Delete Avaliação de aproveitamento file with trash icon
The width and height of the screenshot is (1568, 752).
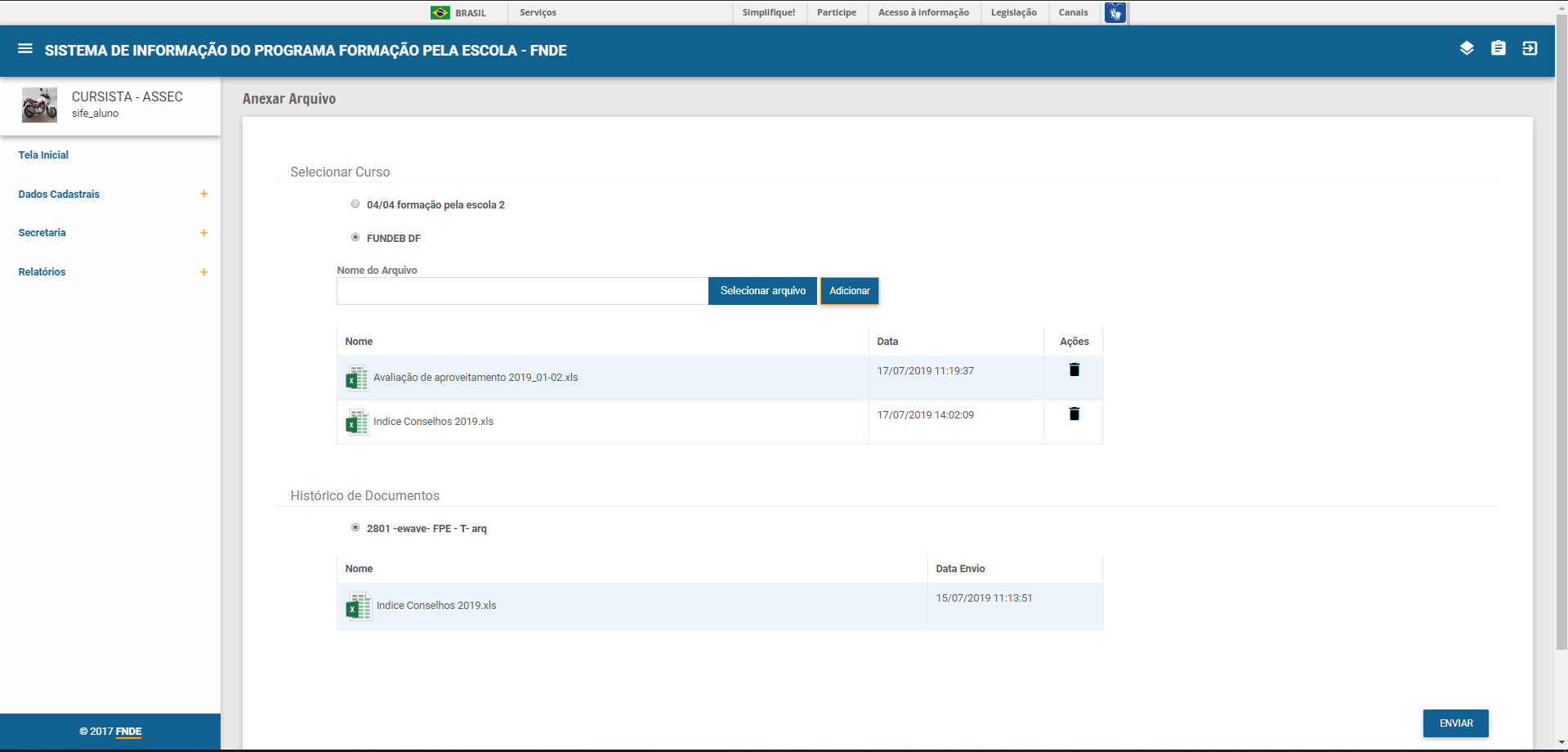pyautogui.click(x=1074, y=370)
